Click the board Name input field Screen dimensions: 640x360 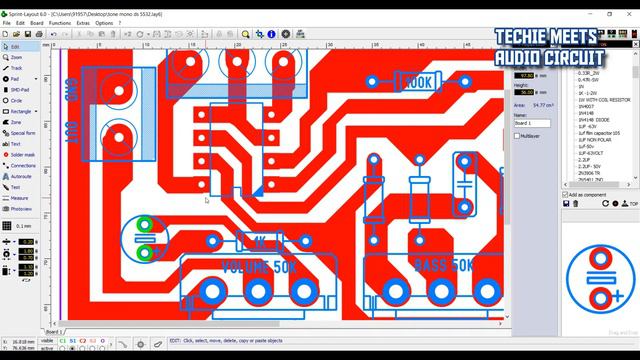[x=532, y=123]
